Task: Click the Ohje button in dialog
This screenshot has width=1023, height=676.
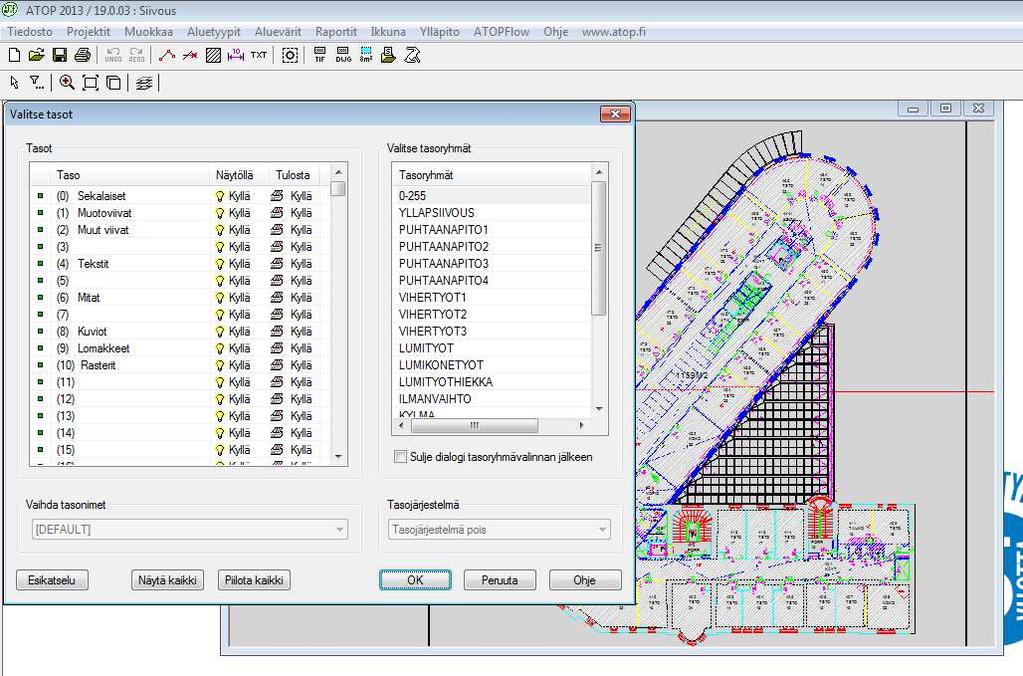Action: (x=585, y=580)
